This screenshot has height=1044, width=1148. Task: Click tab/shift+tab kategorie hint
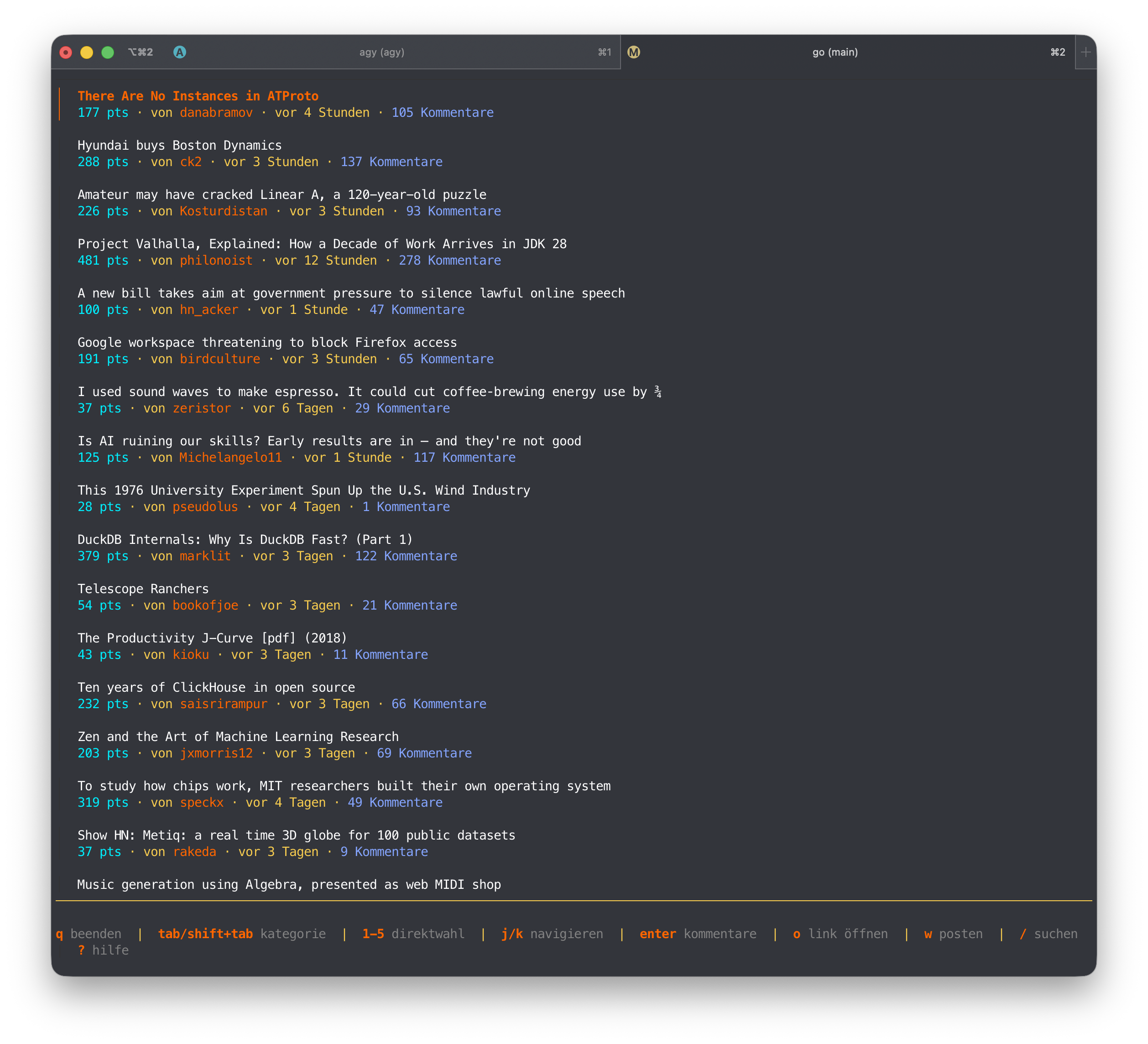click(241, 934)
